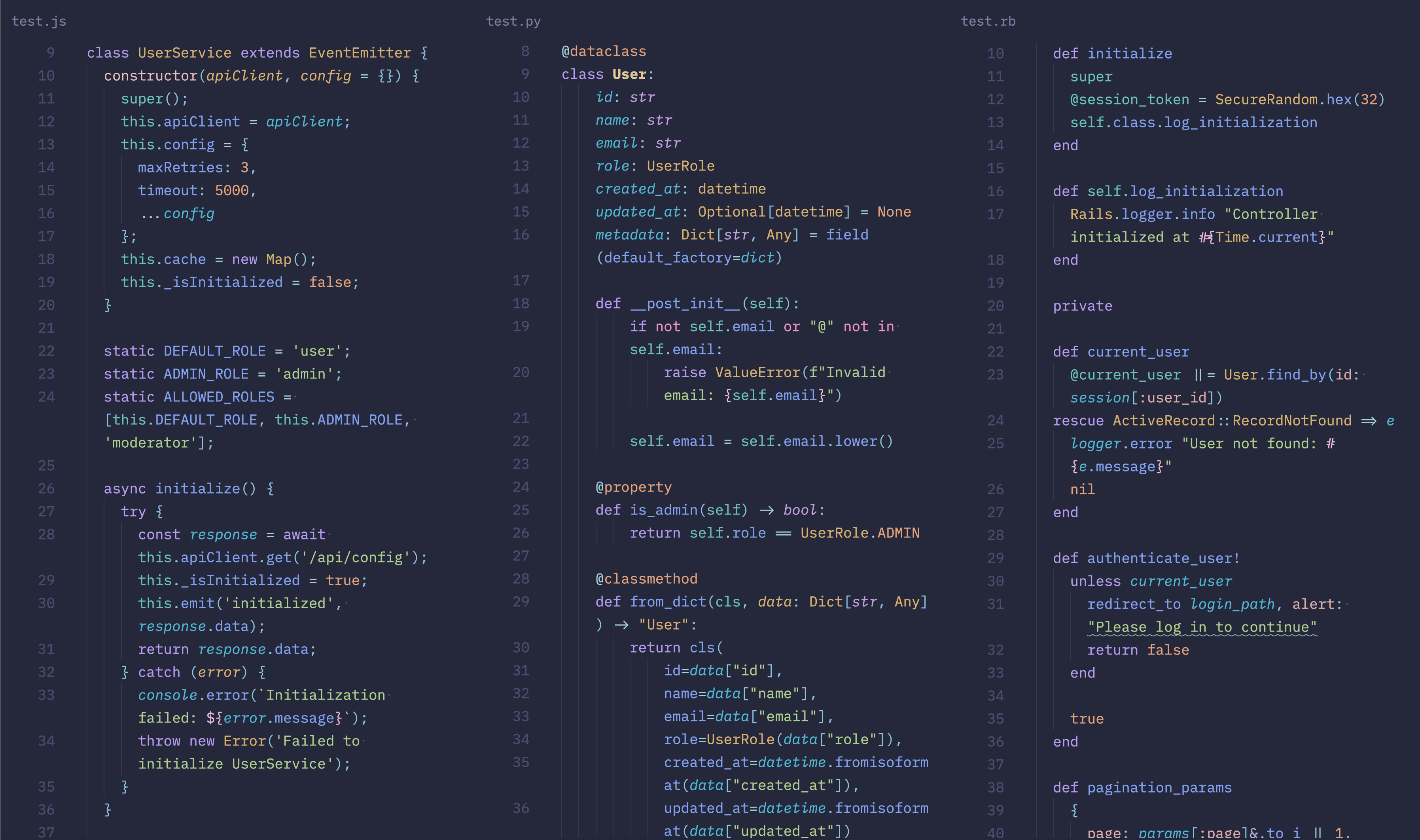Click 'def __post_init__(self):' in test.py

[x=697, y=303]
